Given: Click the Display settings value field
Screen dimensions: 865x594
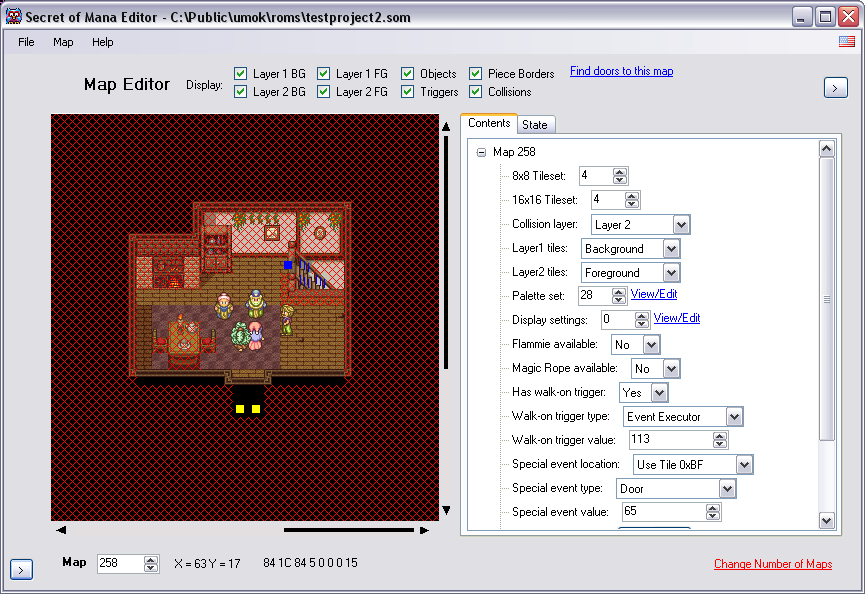Looking at the screenshot, I should point(618,319).
